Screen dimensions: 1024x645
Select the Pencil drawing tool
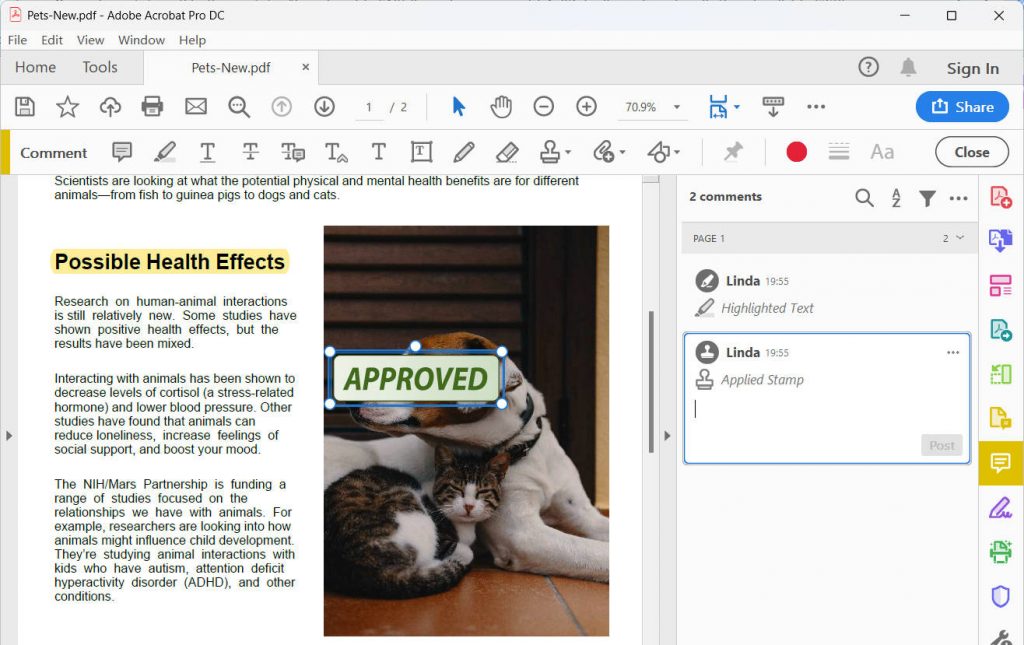(462, 152)
